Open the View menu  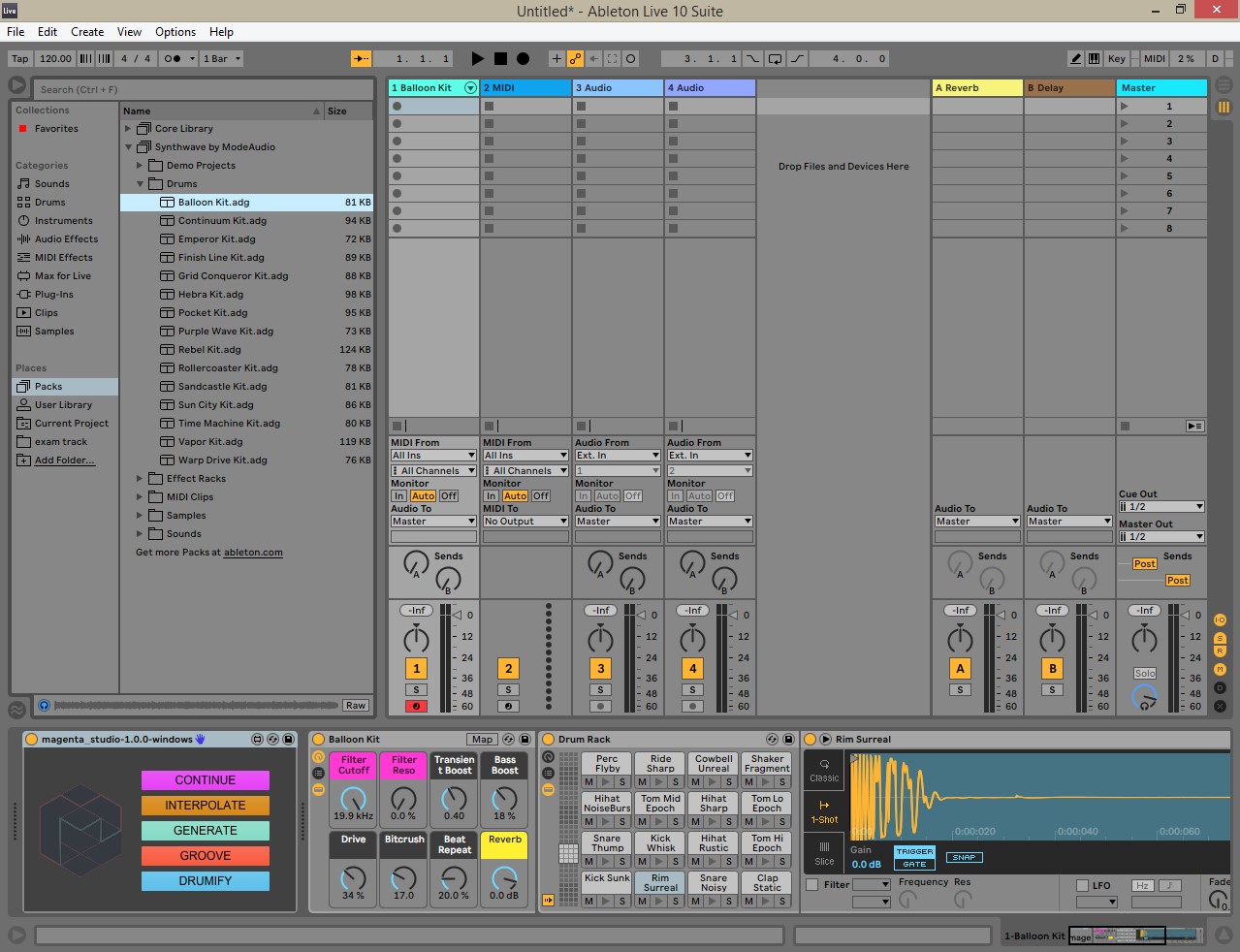129,32
